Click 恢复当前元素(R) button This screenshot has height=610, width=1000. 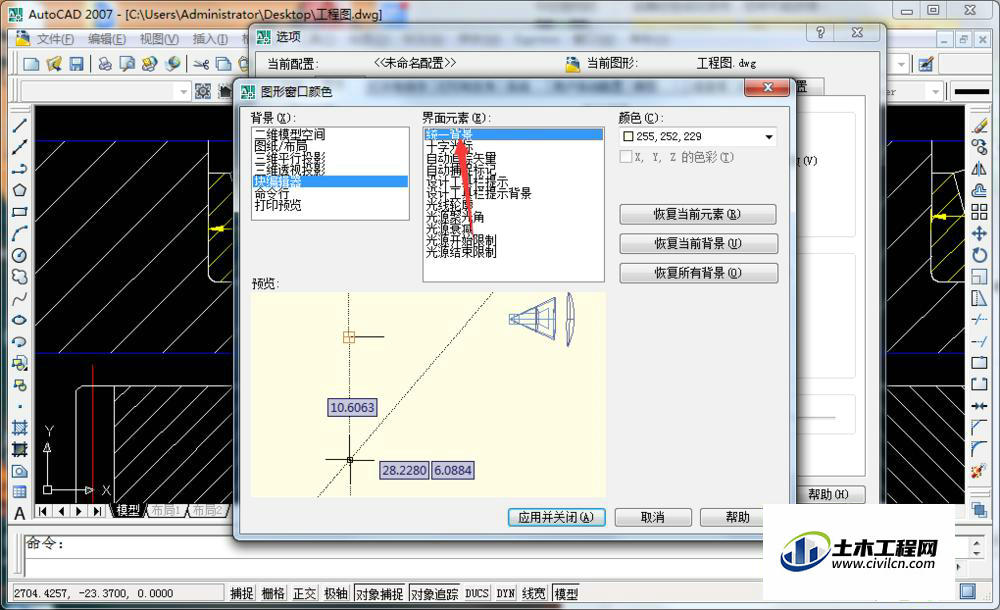coord(698,214)
